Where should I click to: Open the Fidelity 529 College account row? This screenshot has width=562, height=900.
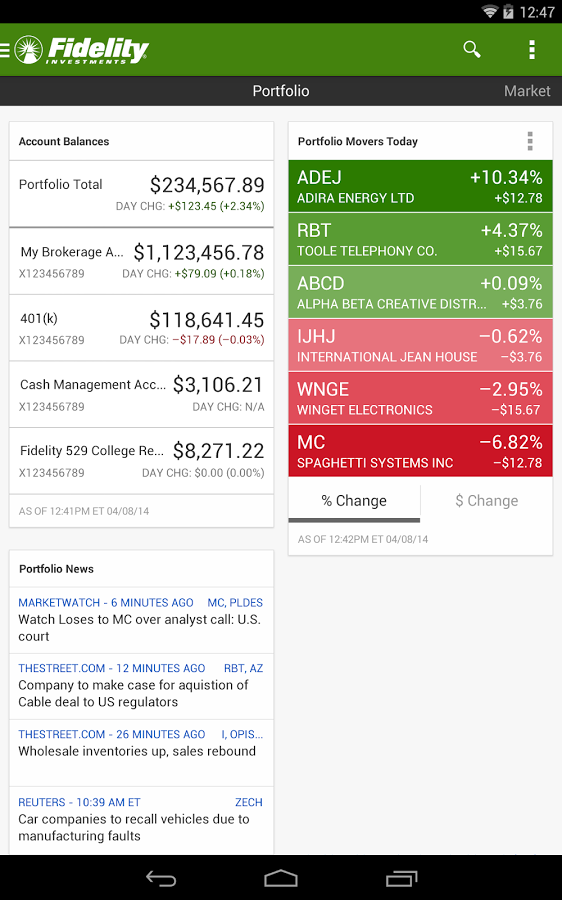(x=141, y=461)
